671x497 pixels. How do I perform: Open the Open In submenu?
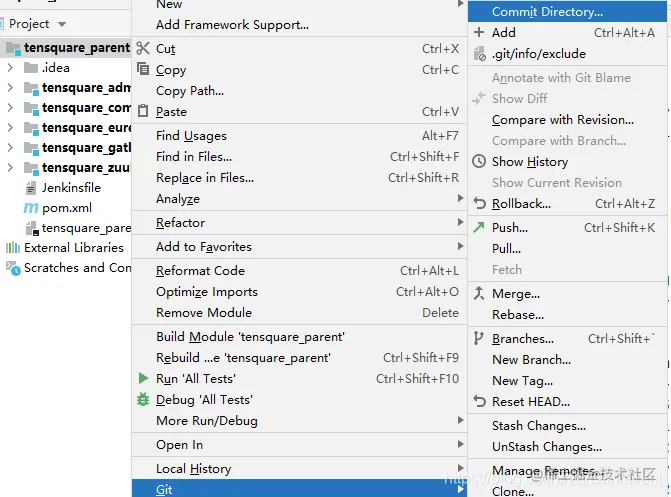[x=299, y=444]
